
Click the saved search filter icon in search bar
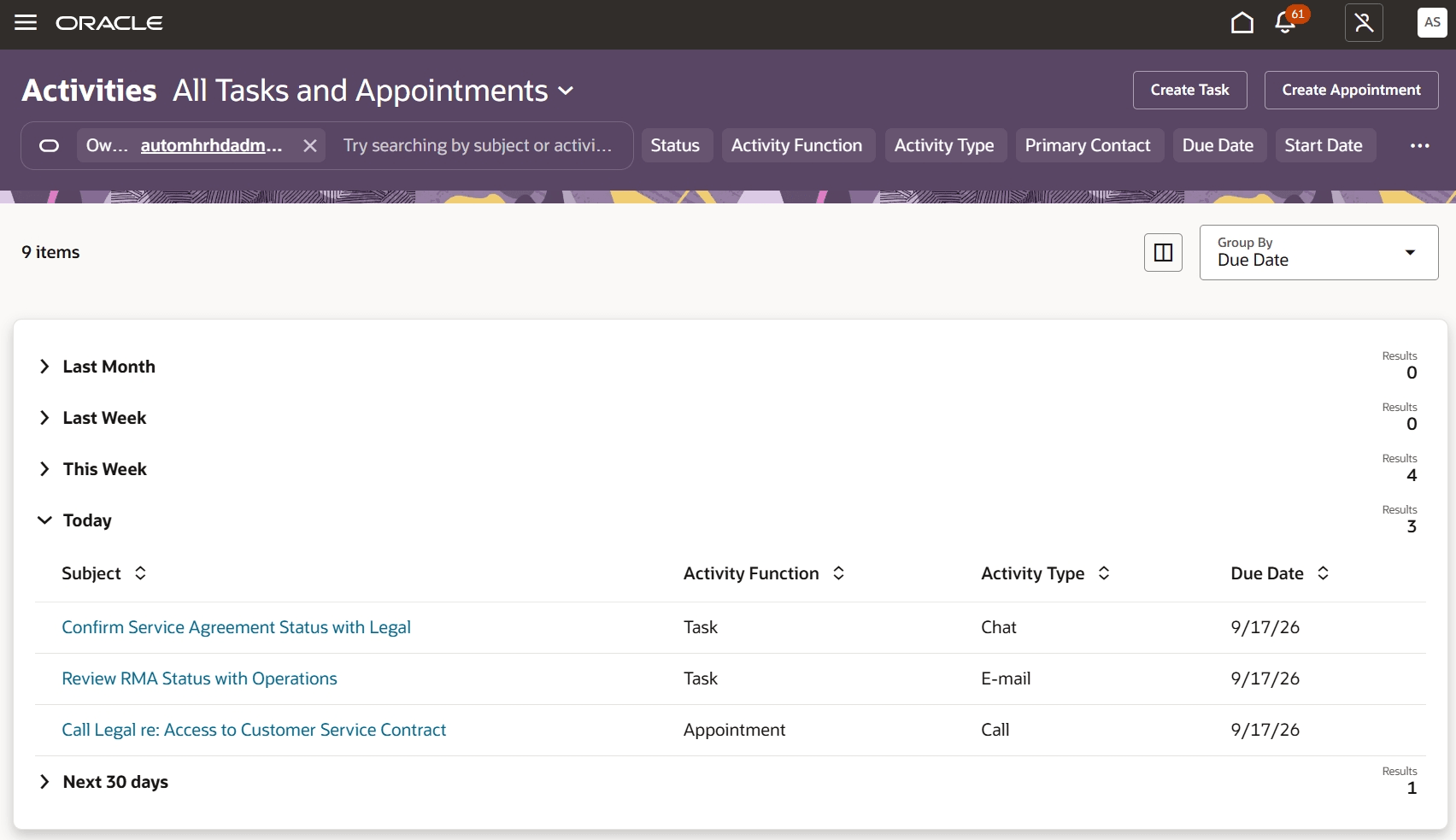point(50,146)
